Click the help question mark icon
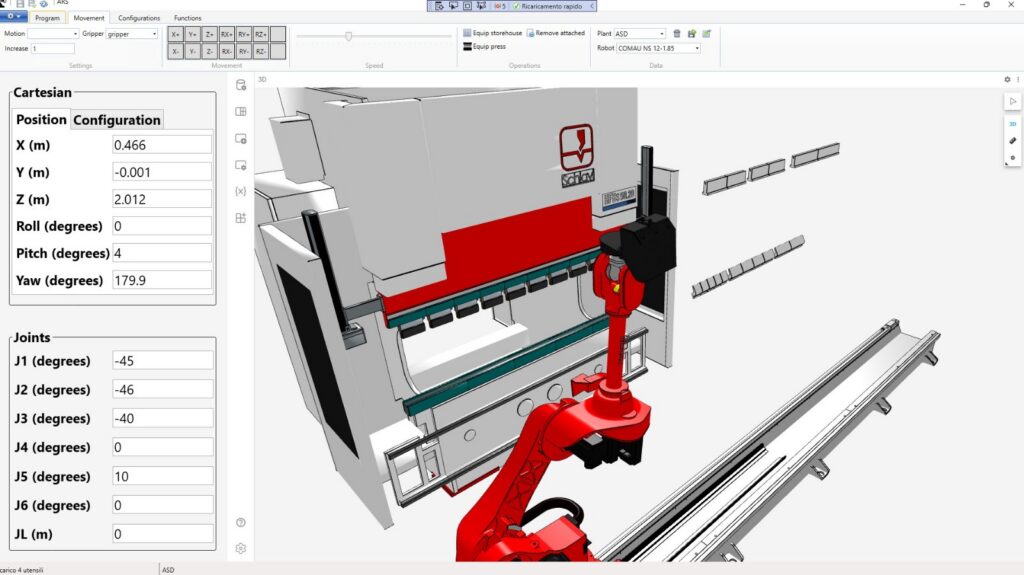Viewport: 1024px width, 575px height. [x=240, y=522]
